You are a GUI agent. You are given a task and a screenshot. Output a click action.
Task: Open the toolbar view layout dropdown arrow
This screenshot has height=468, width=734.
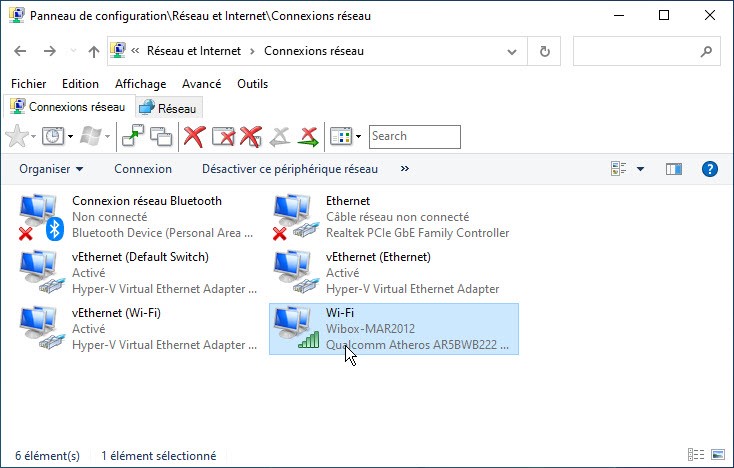click(359, 137)
